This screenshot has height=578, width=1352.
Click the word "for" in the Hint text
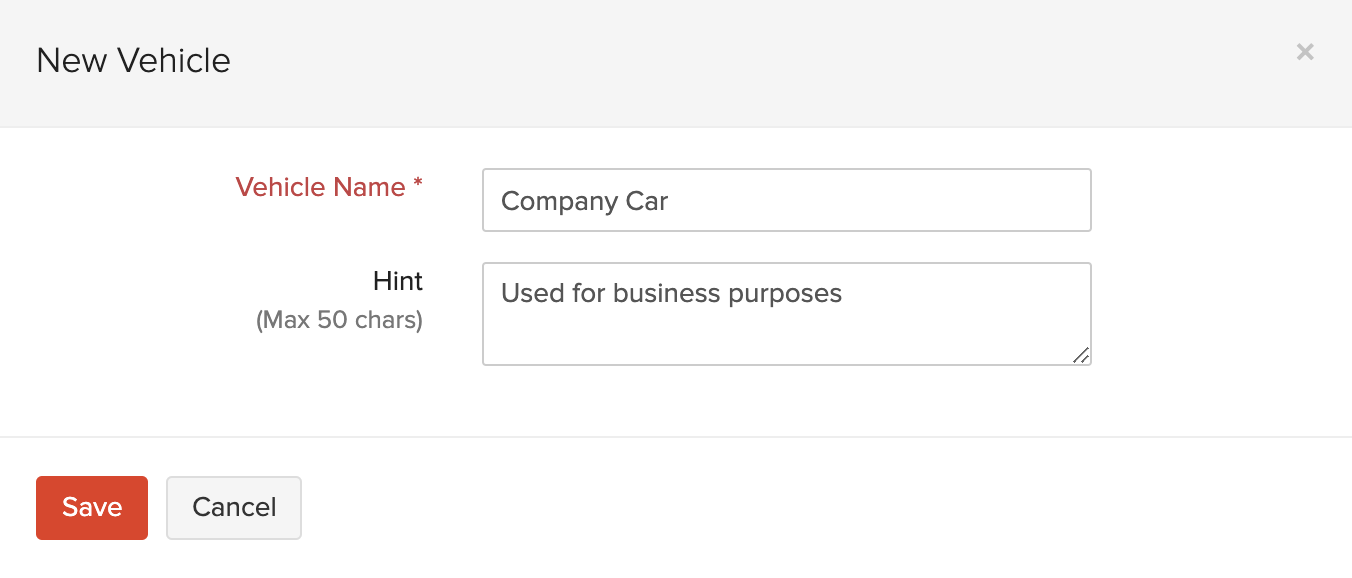(589, 293)
